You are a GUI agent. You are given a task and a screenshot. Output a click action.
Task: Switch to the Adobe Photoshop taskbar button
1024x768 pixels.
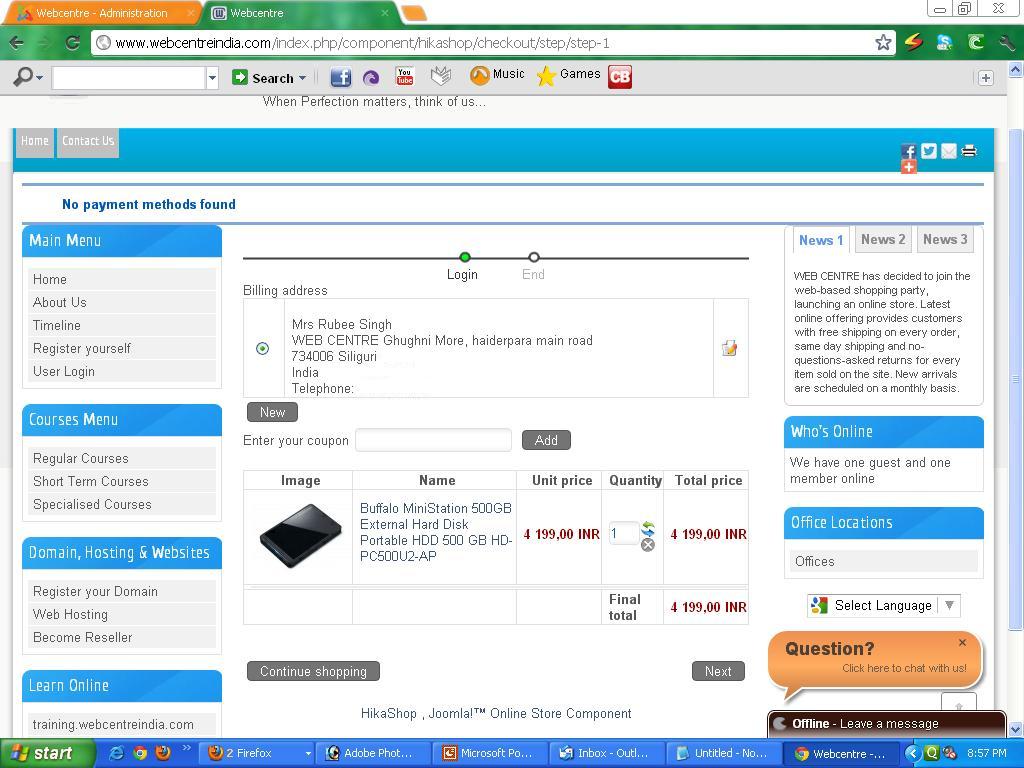coord(373,753)
